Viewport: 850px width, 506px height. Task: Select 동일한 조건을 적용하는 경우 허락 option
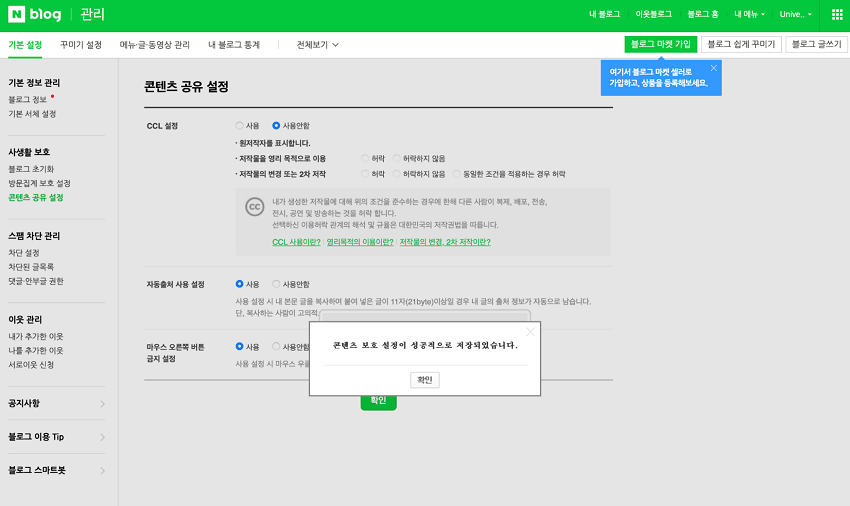(x=456, y=174)
